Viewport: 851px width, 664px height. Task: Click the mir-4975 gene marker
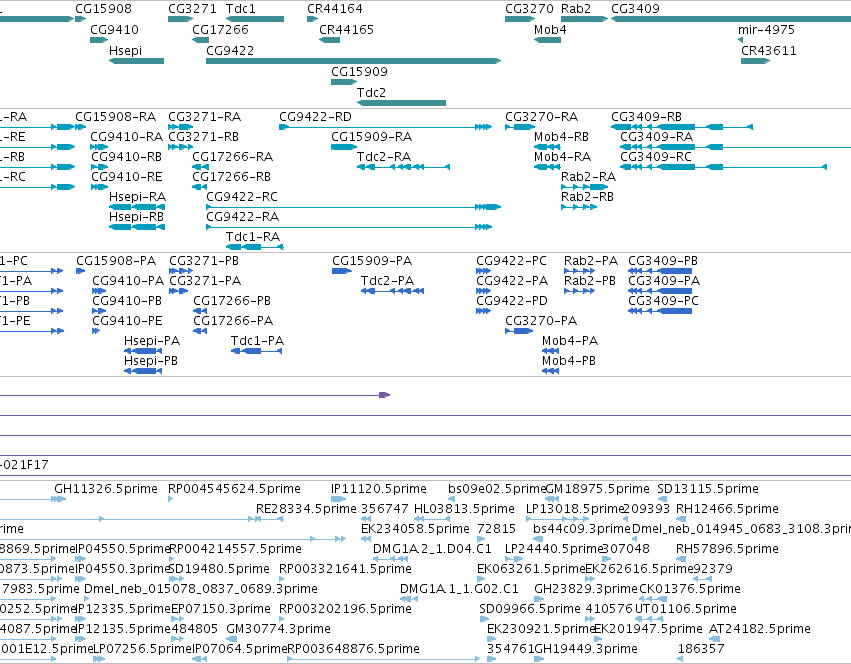(740, 40)
